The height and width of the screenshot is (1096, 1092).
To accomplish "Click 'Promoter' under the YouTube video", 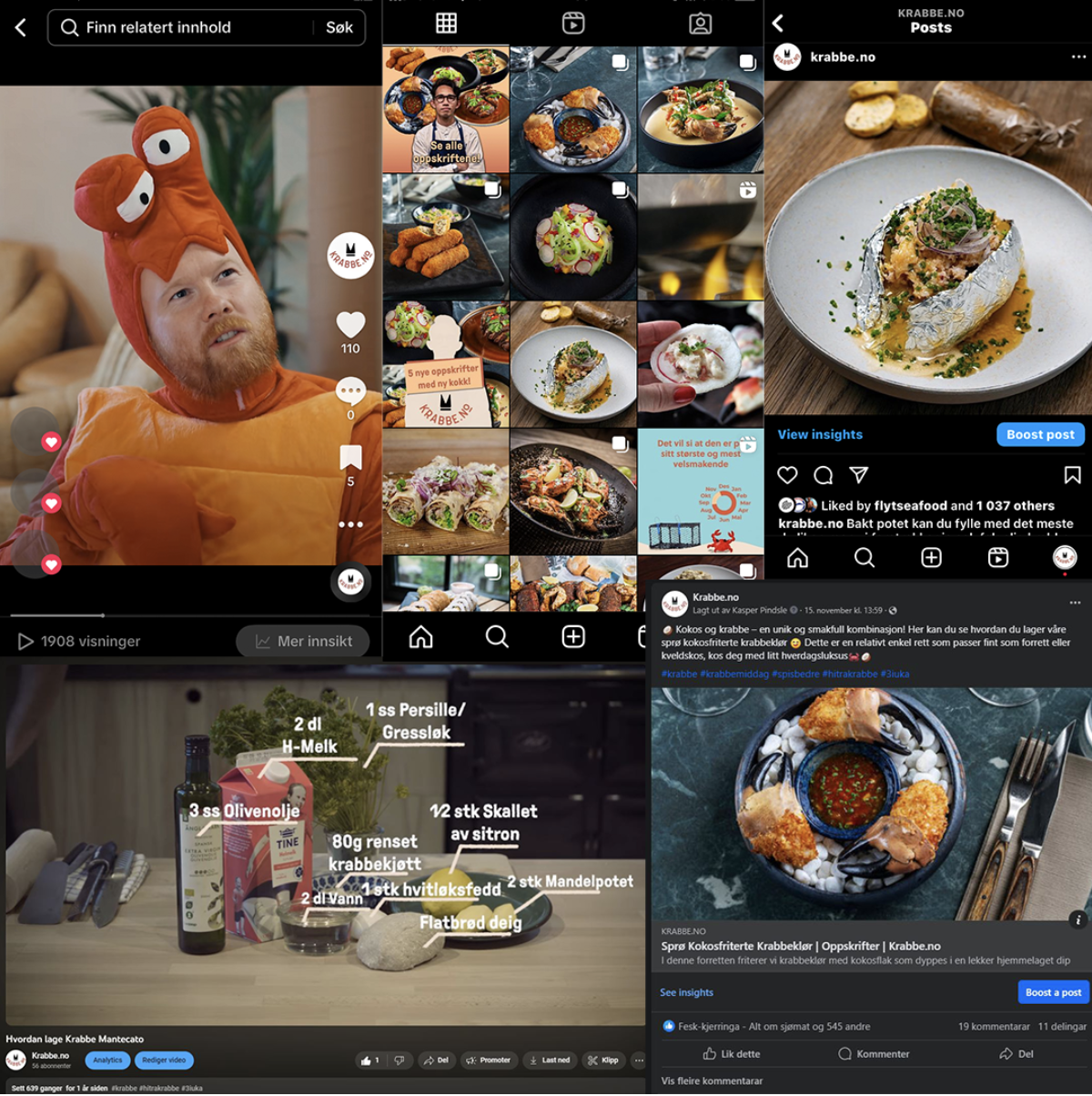I will pyautogui.click(x=489, y=1060).
